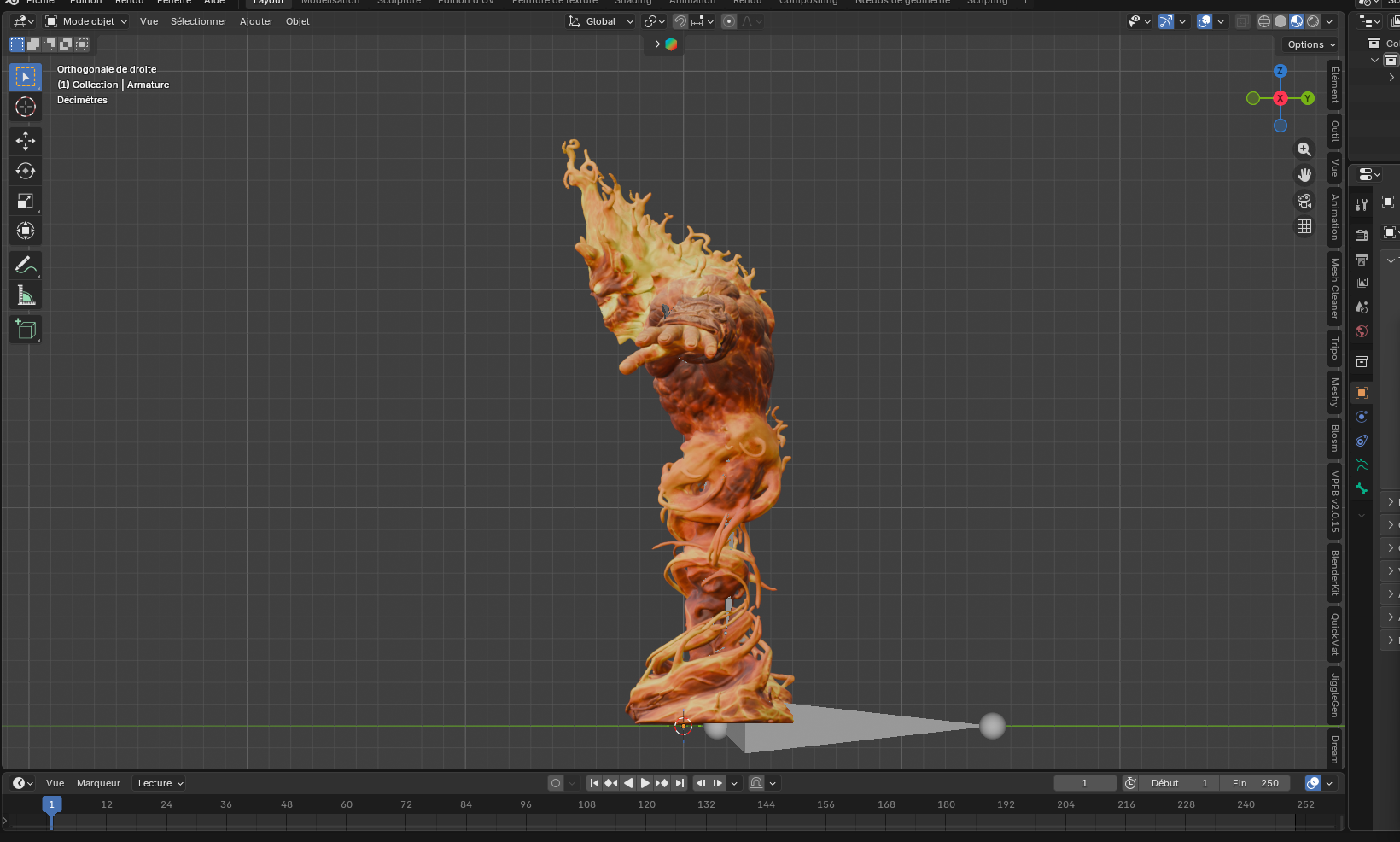Viewport: 1400px width, 842px height.
Task: Open gizmo options dropdown arrow
Action: point(1182,21)
